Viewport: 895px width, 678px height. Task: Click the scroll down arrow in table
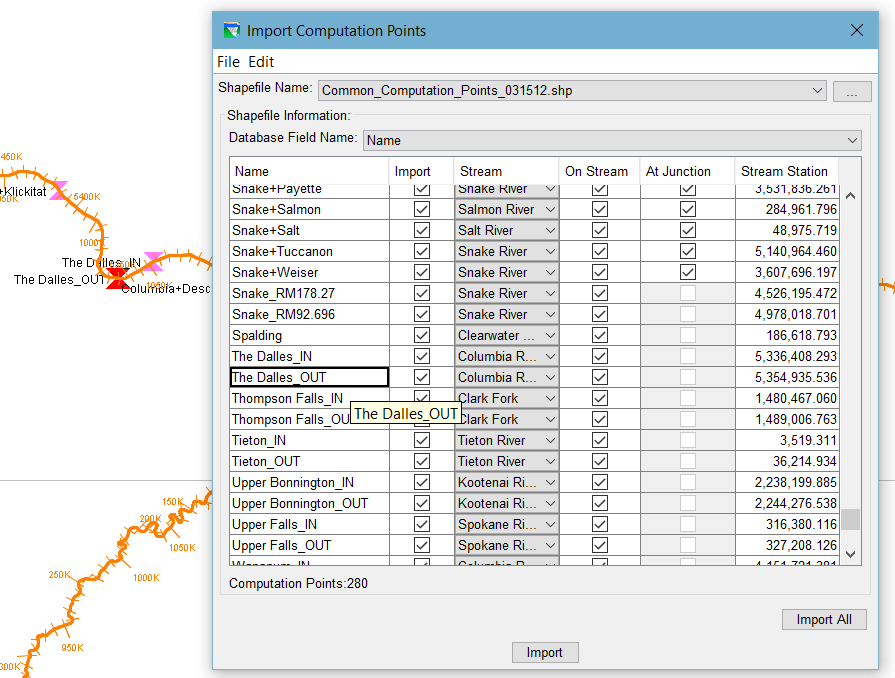click(x=850, y=553)
